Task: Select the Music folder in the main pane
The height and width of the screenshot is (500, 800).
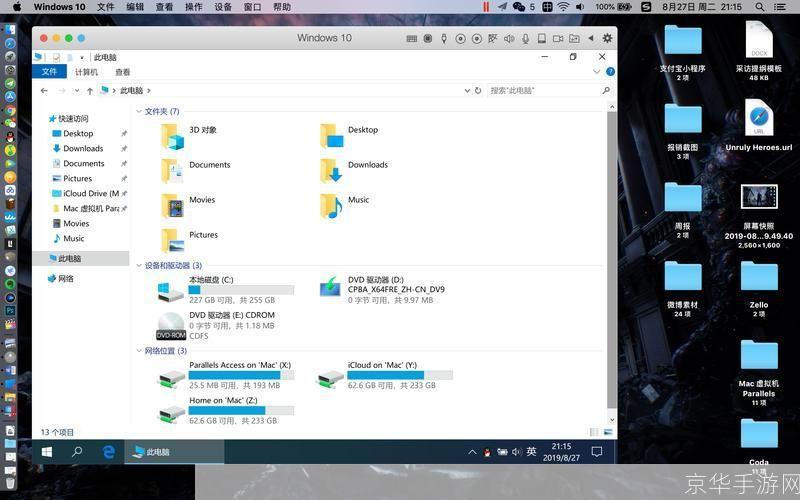Action: pos(345,205)
